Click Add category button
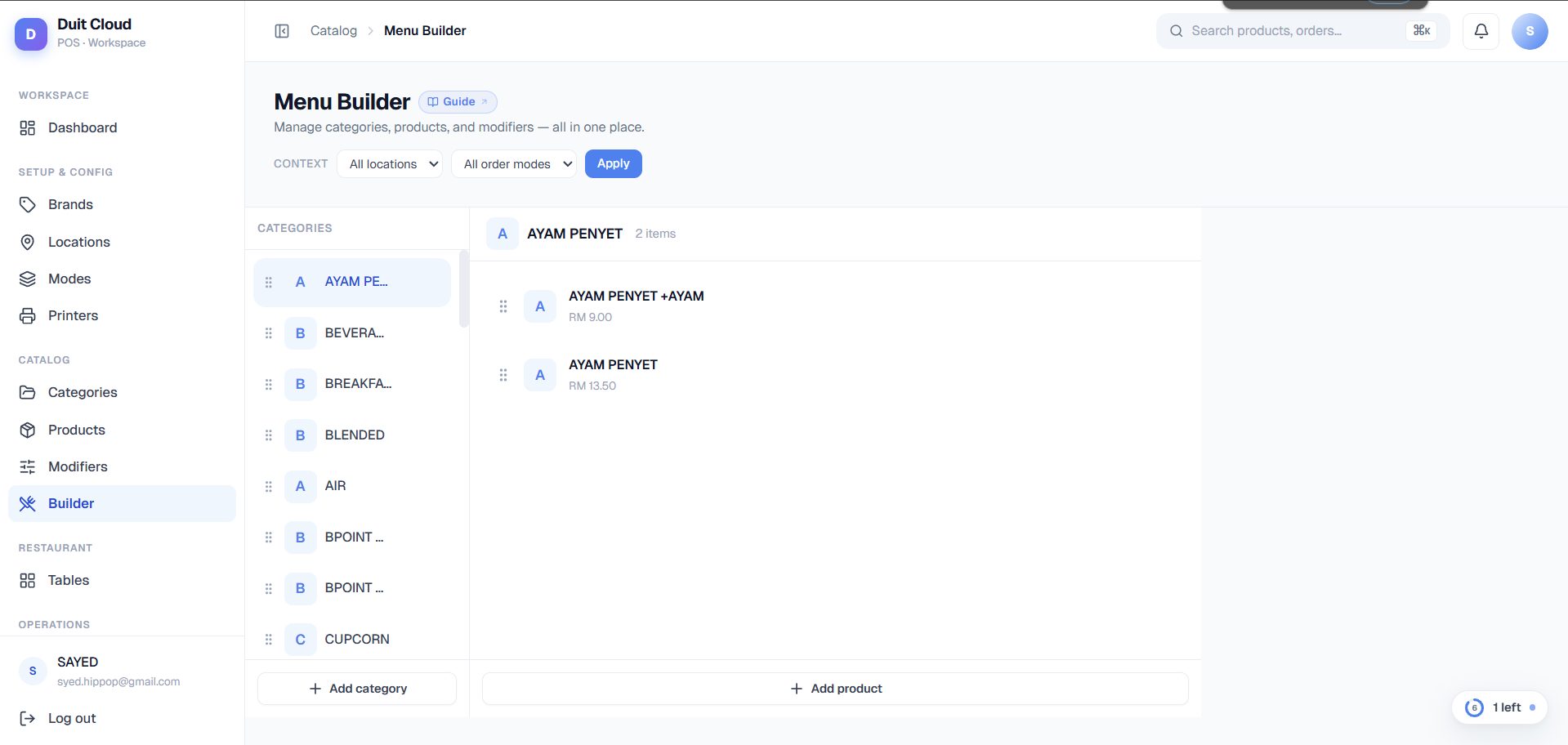 coord(357,689)
